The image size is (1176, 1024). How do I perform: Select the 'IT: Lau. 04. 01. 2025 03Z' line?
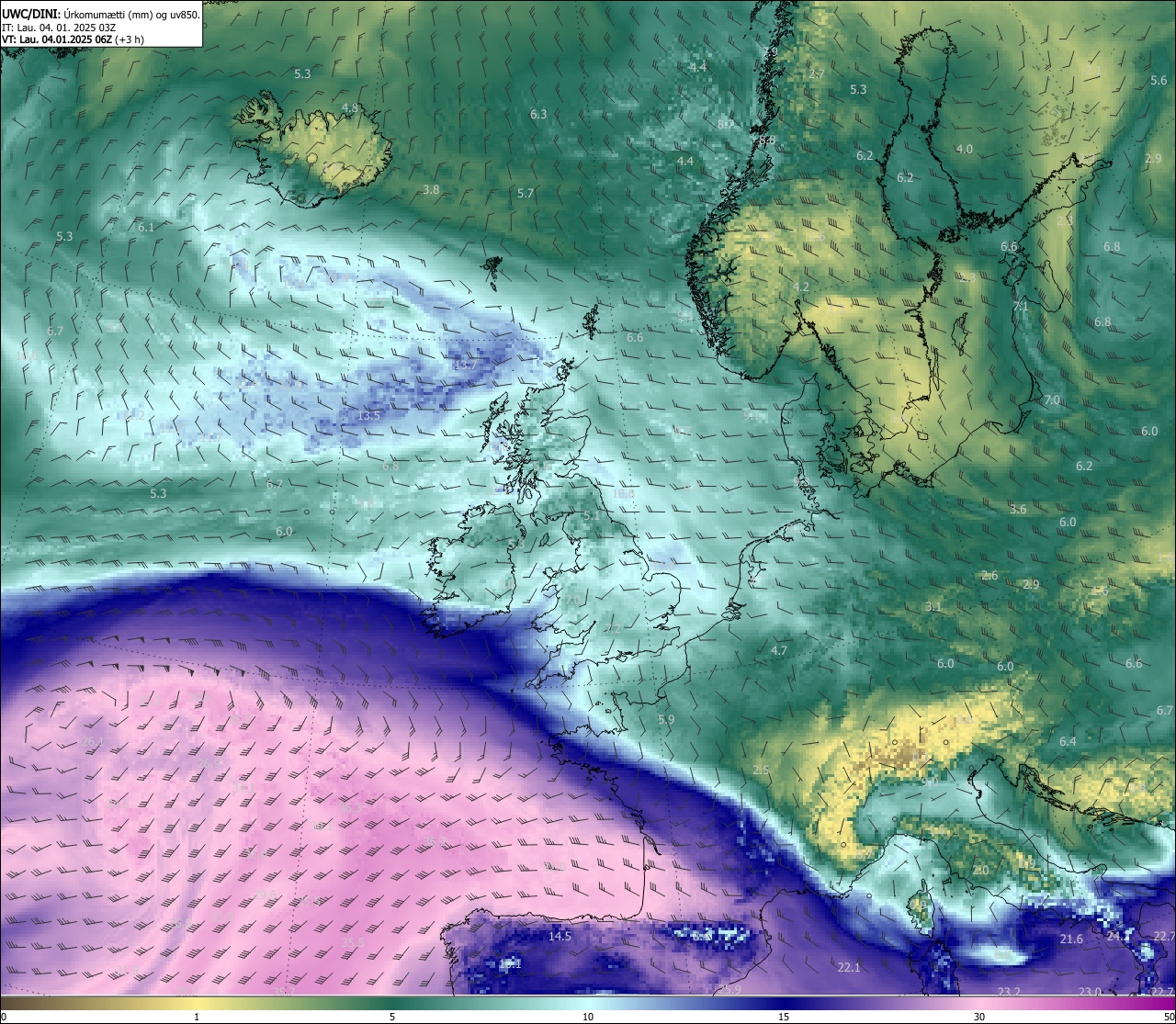click(x=59, y=27)
